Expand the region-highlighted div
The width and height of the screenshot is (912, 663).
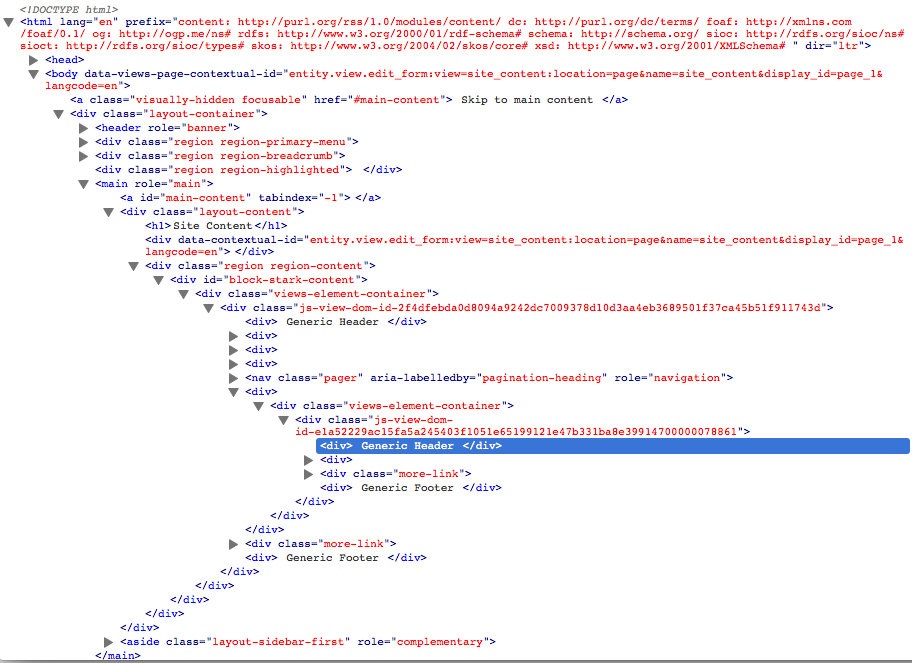(x=84, y=169)
